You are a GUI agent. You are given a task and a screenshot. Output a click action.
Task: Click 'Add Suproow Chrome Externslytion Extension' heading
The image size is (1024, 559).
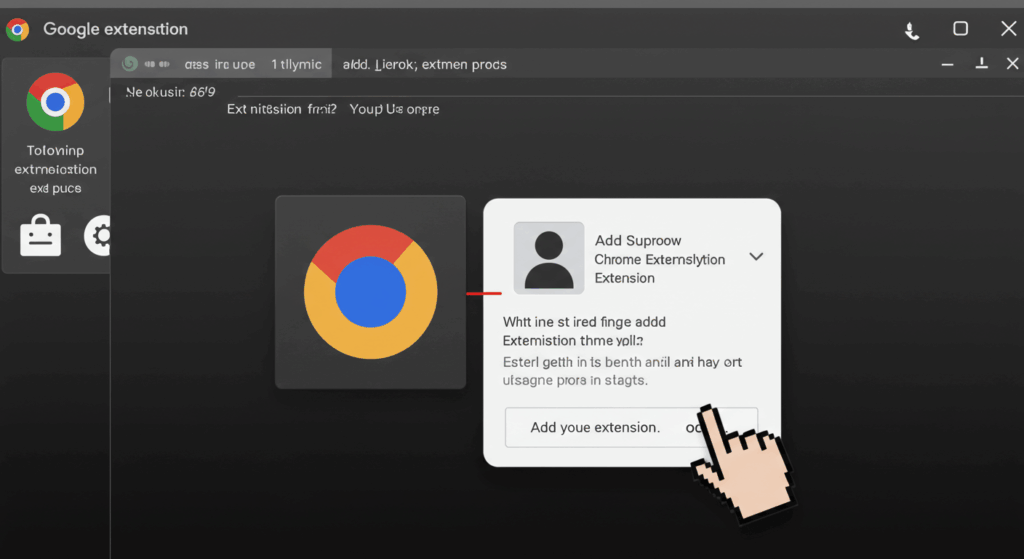tap(660, 259)
